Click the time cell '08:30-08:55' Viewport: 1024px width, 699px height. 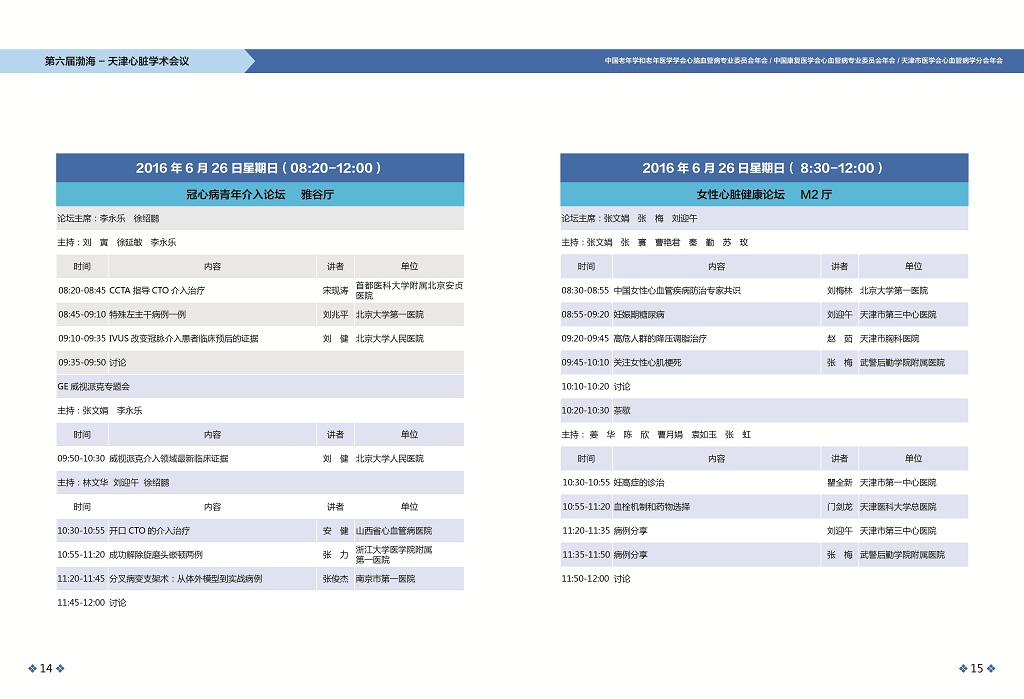[x=585, y=290]
